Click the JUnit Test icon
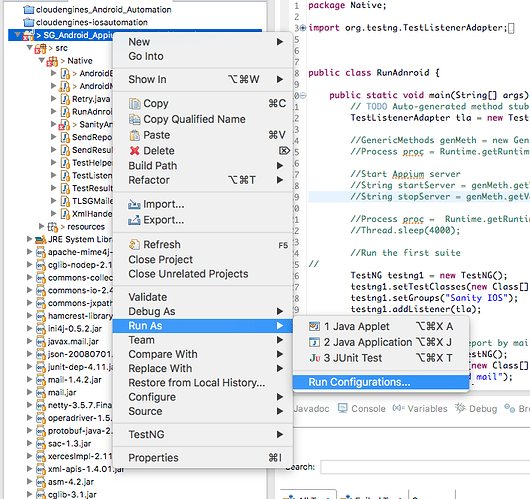Screen dimensions: 530x499 tap(315, 358)
